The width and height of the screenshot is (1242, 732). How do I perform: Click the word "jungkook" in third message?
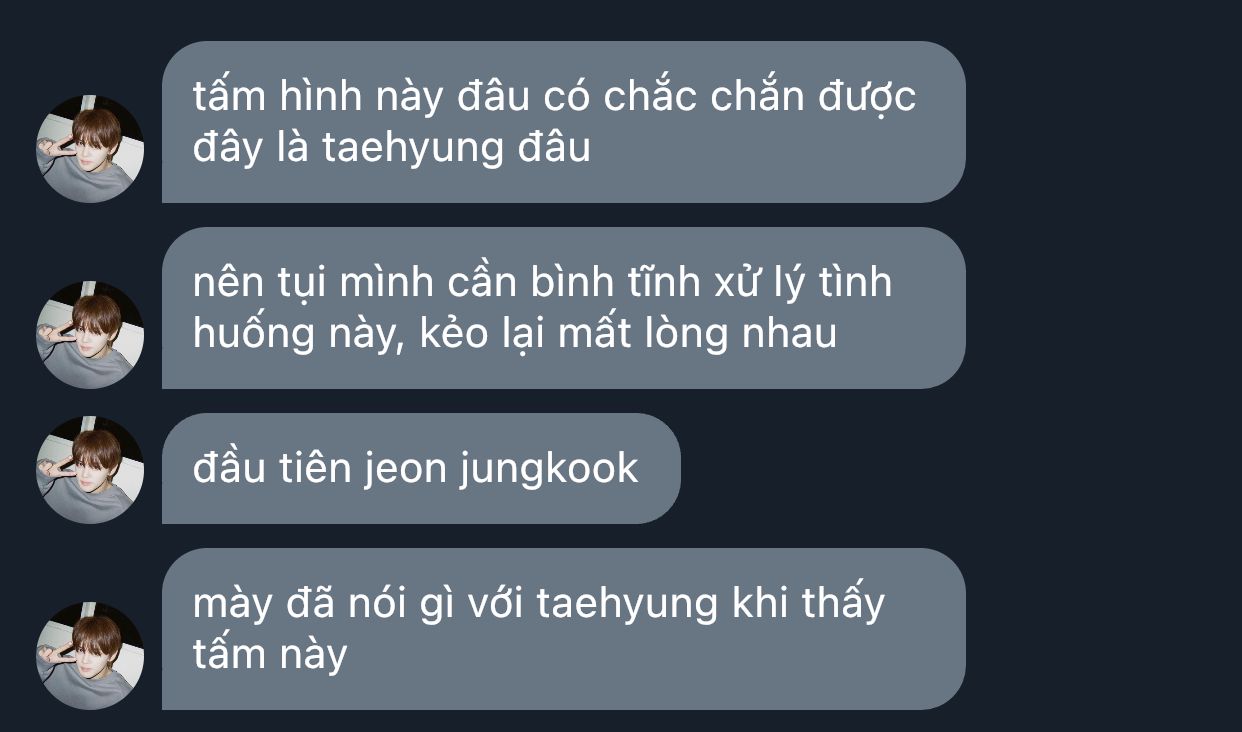[x=547, y=470]
